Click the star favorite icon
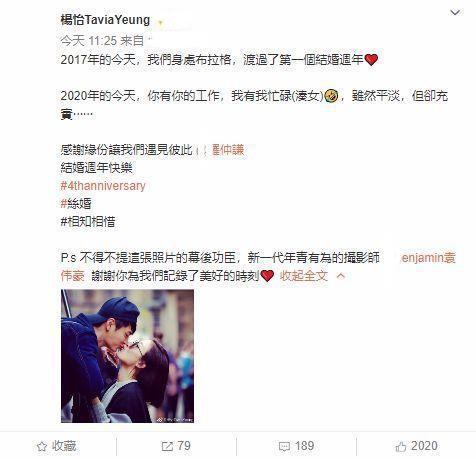The image size is (476, 459). click(x=42, y=446)
